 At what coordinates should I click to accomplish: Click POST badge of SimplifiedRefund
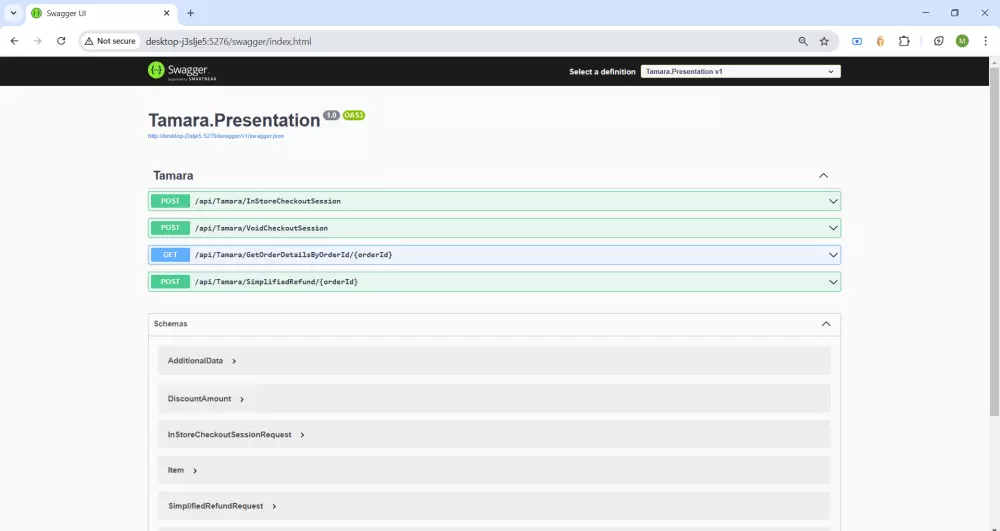[170, 281]
